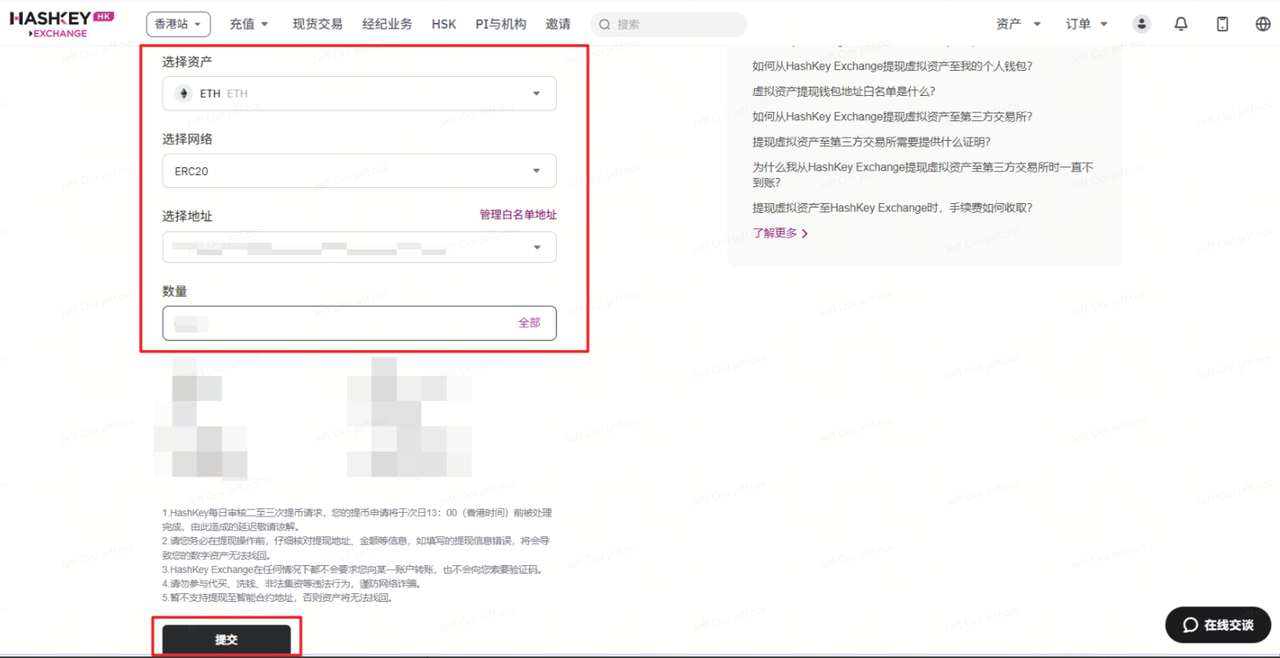Open the notifications bell
This screenshot has height=658, width=1280.
(x=1181, y=24)
